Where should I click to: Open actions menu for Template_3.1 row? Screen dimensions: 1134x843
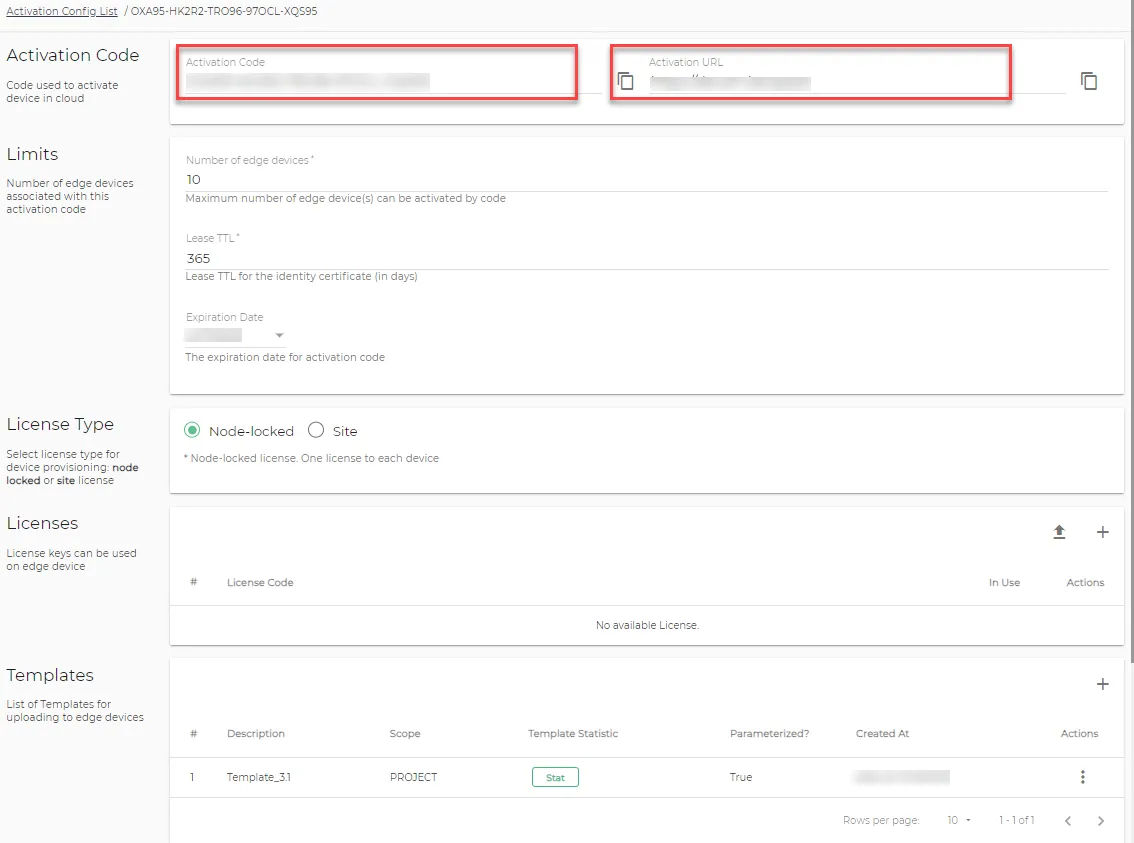pyautogui.click(x=1082, y=777)
